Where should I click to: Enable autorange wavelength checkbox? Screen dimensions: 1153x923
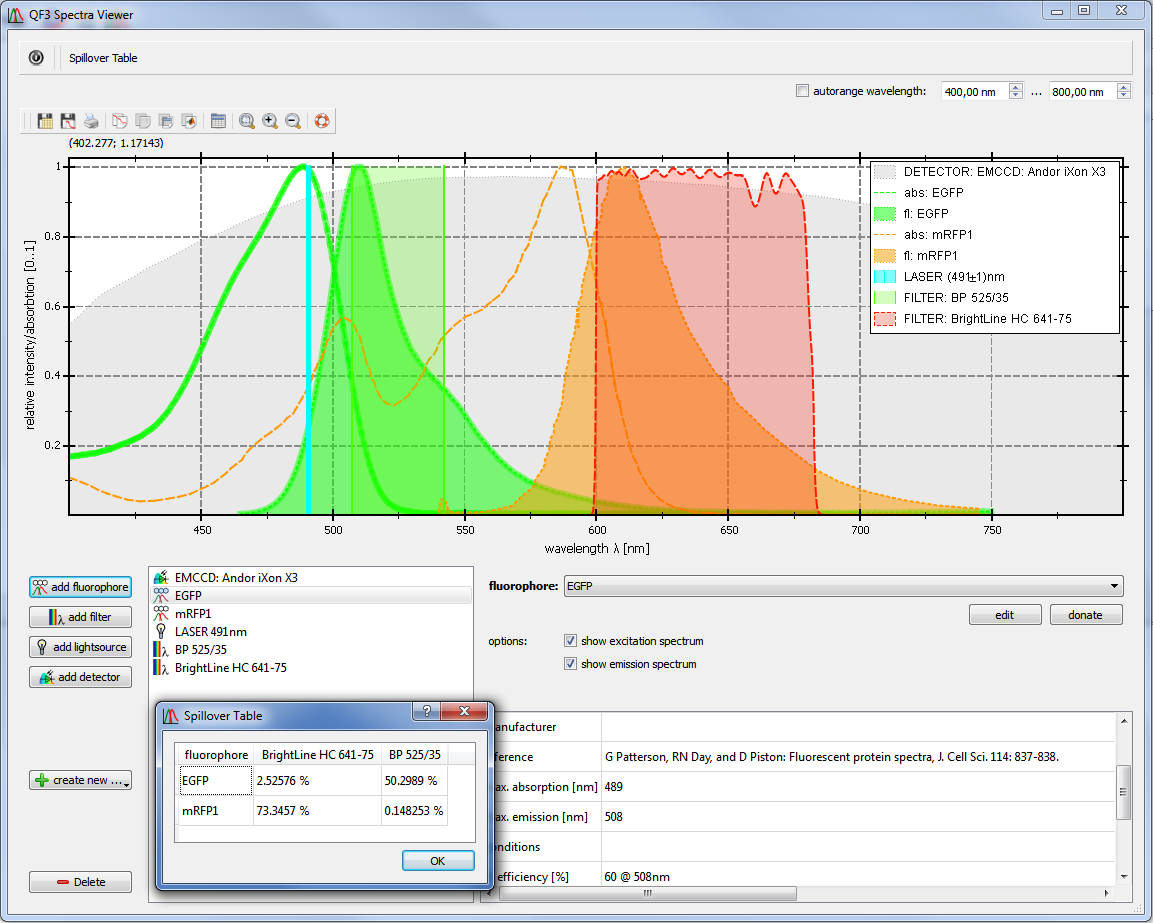[x=802, y=91]
